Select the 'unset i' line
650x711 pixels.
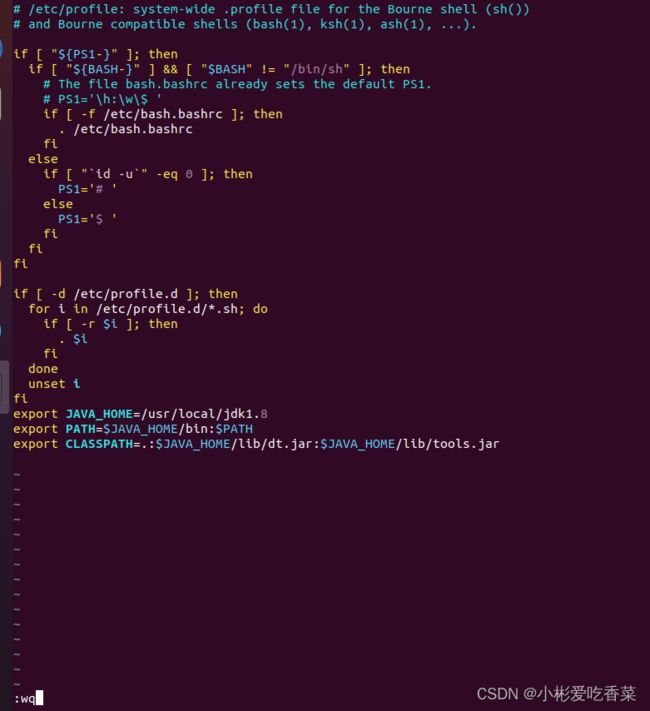(54, 384)
